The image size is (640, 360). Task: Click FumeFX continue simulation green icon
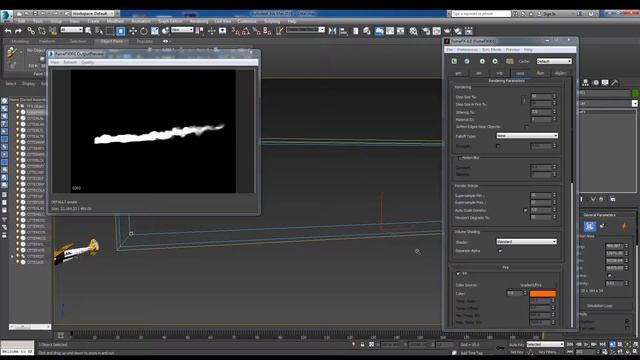pyautogui.click(x=495, y=61)
